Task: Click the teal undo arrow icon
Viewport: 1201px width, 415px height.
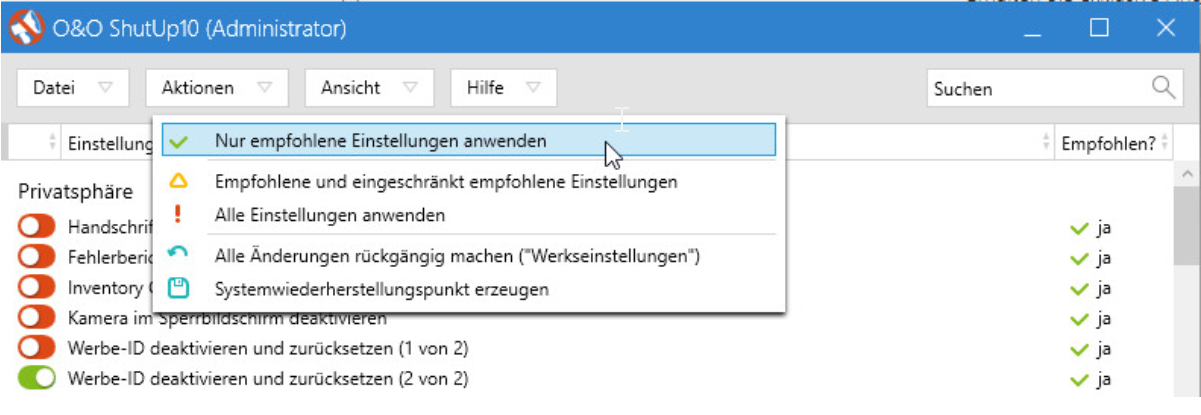Action: click(x=178, y=256)
